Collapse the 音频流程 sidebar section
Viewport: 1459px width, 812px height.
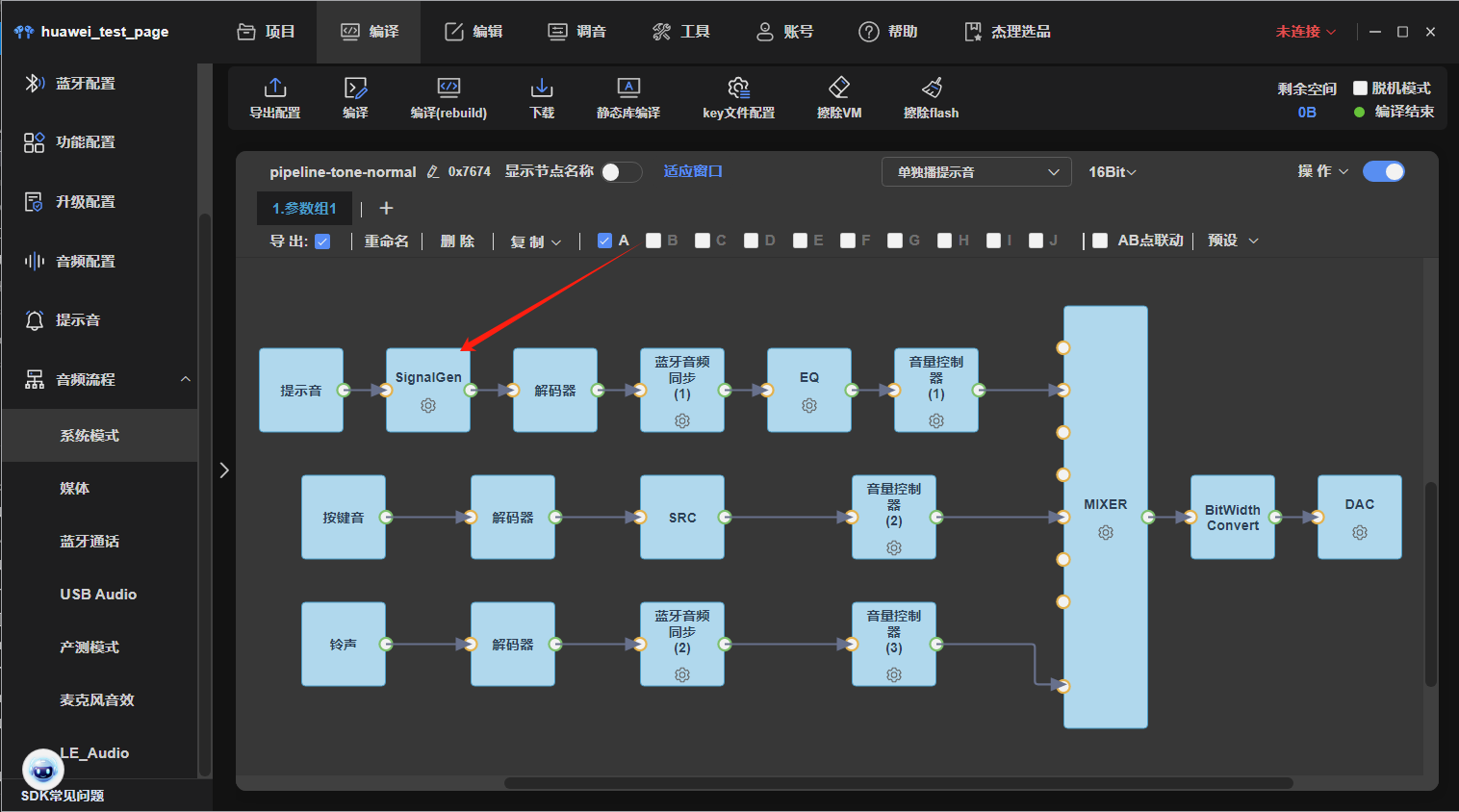[186, 379]
